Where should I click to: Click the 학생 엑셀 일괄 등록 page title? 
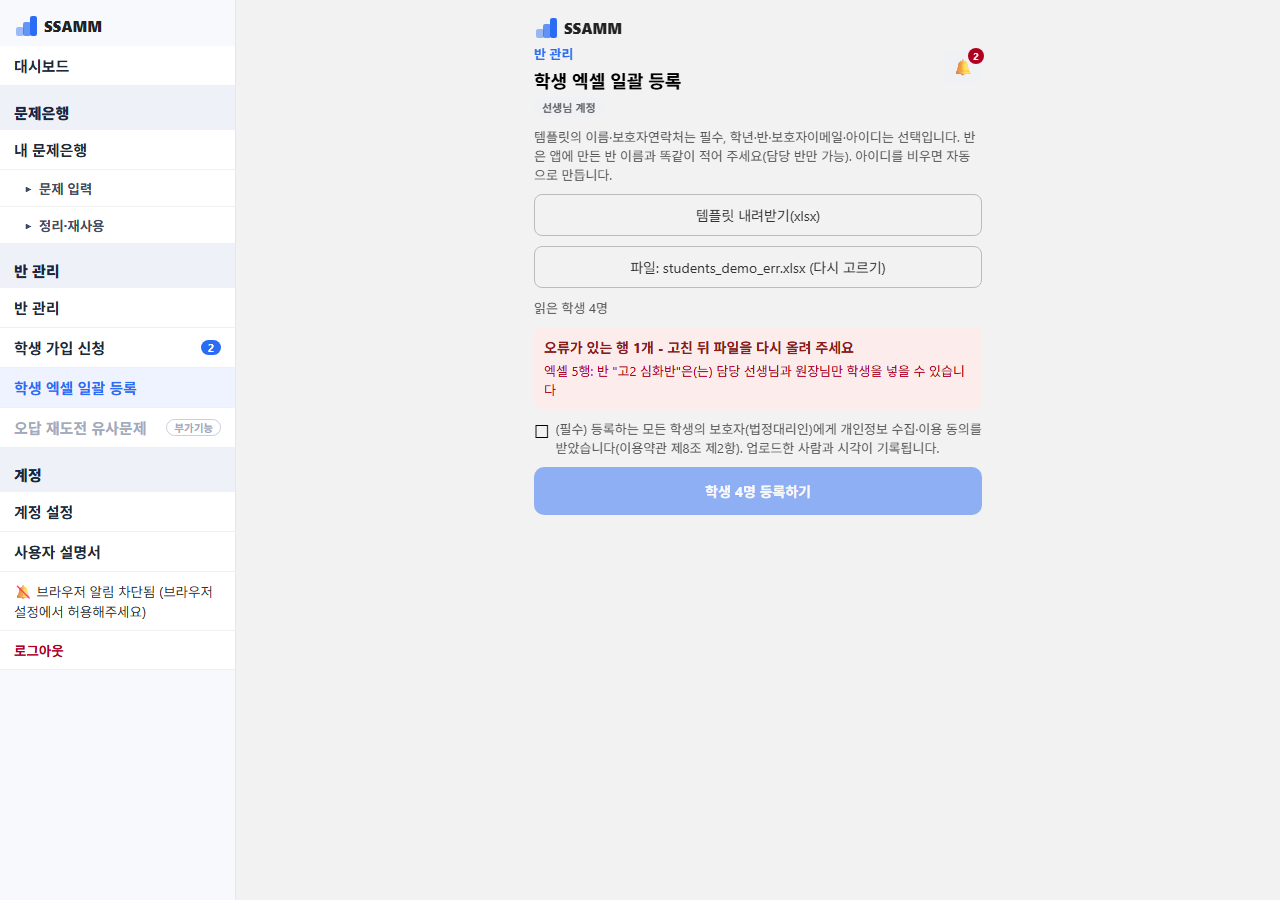pyautogui.click(x=608, y=82)
